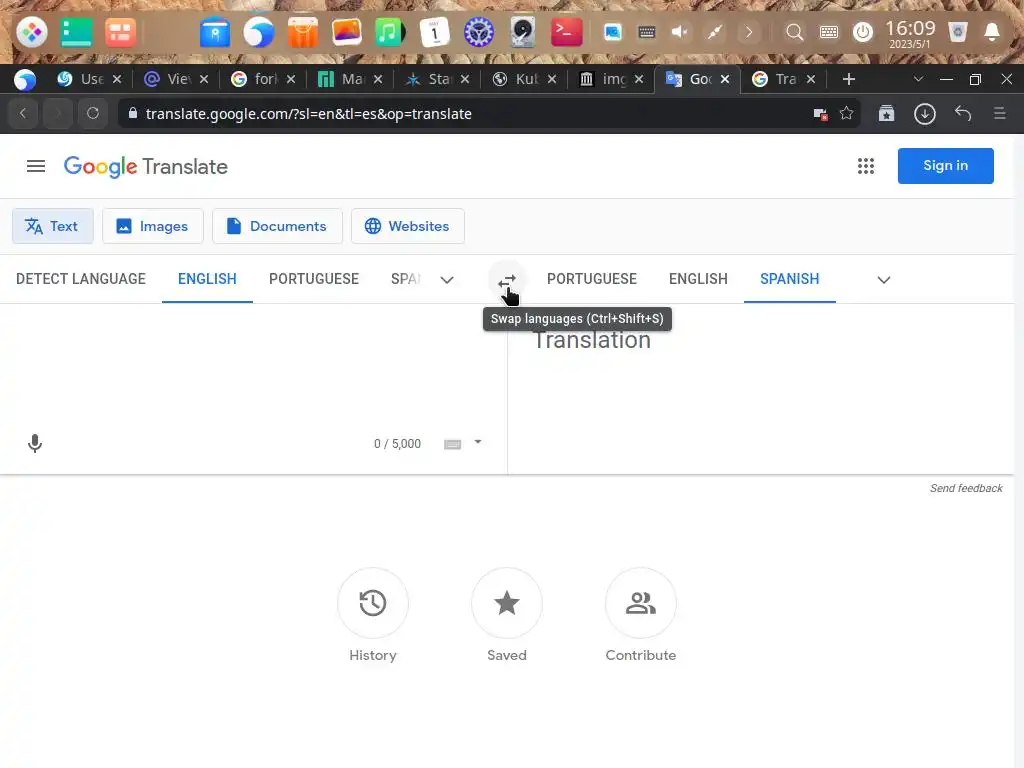Expand the dock tray arrow
The height and width of the screenshot is (768, 1024).
tap(749, 32)
